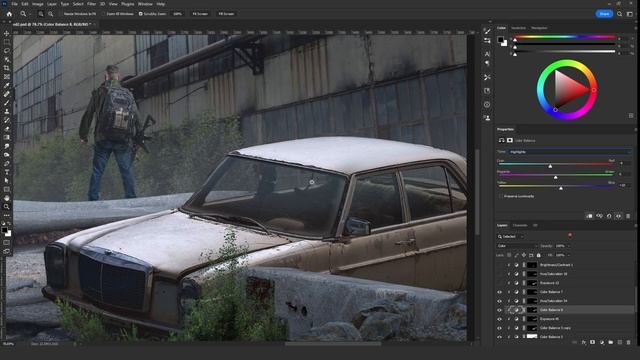
Task: Select the Hand tool
Action: pos(7,198)
